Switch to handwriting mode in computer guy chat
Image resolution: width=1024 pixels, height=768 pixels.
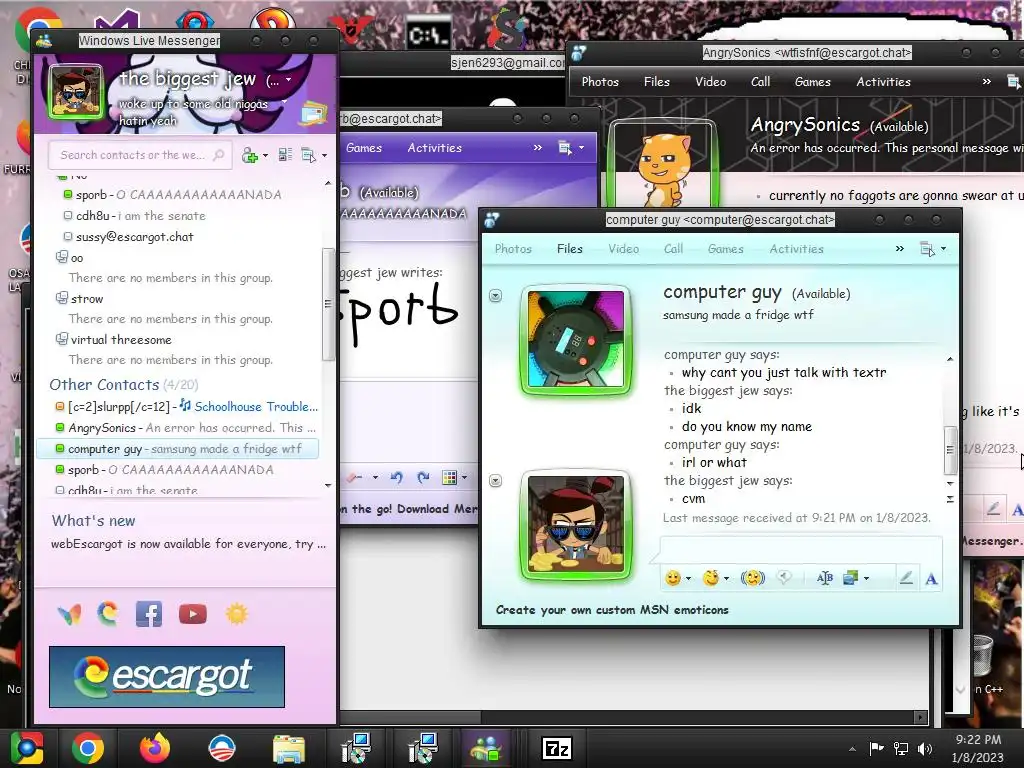(x=906, y=578)
